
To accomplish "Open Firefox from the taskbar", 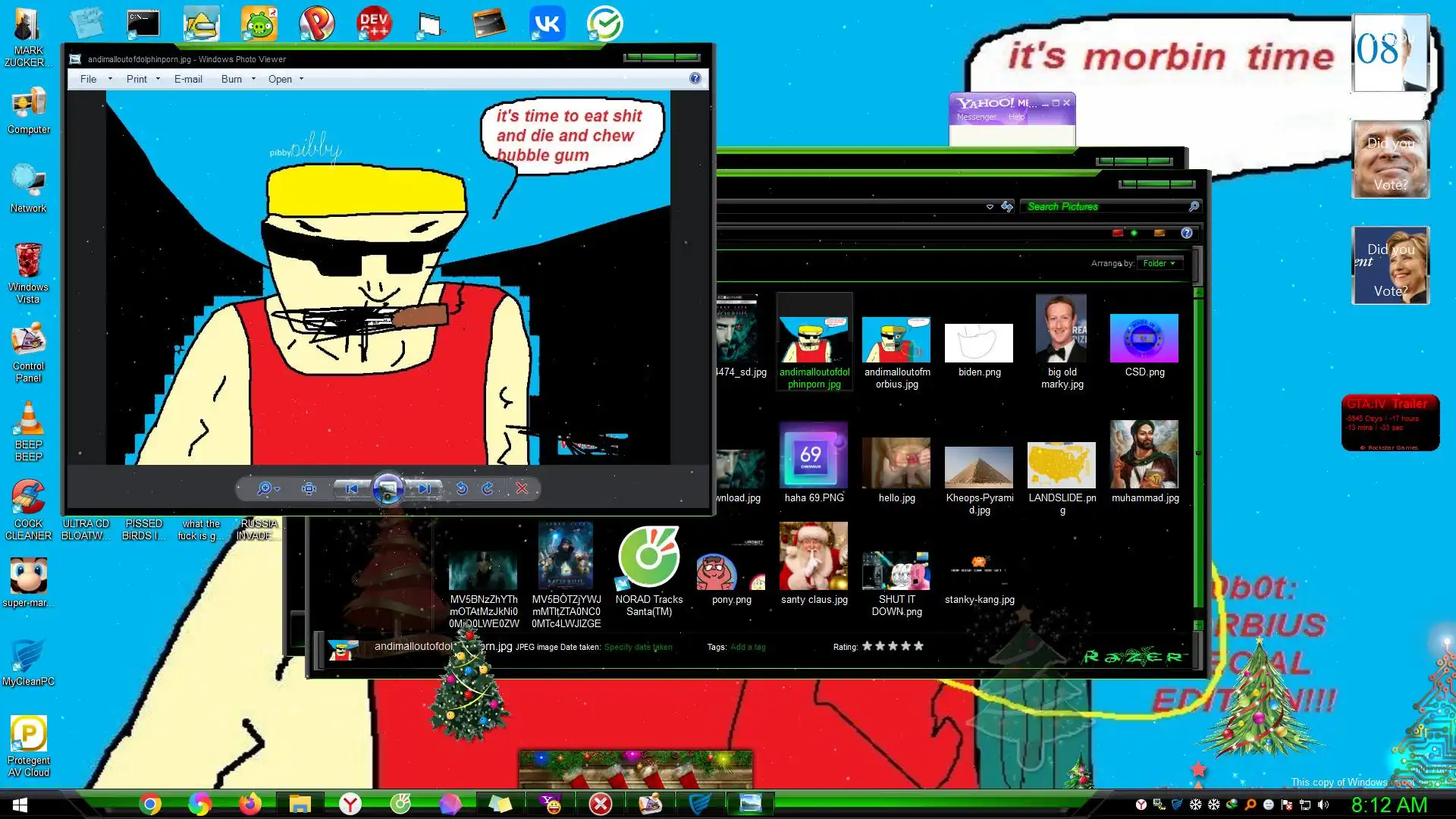I will tap(249, 804).
